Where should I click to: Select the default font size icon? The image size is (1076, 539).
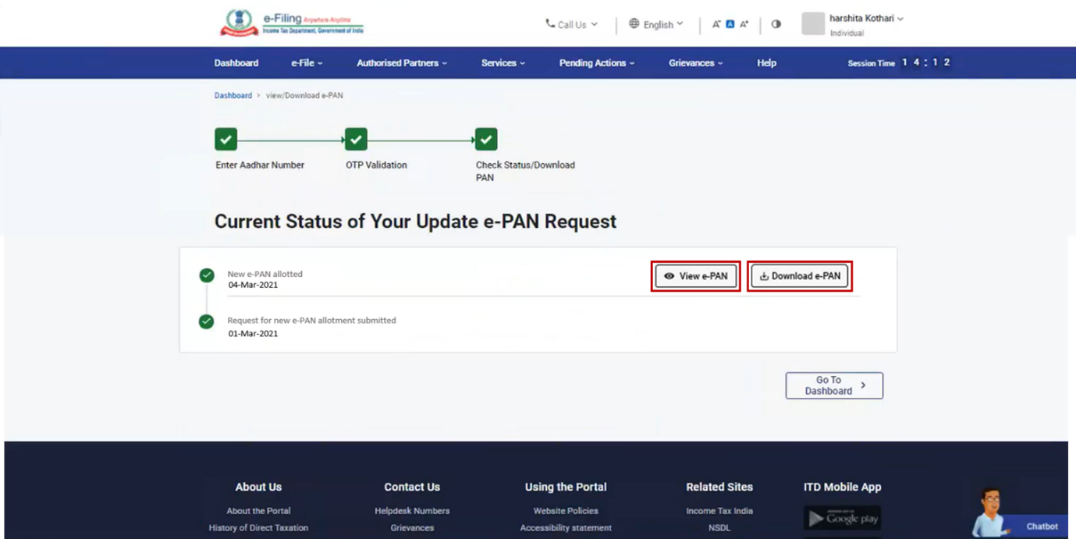[x=730, y=24]
